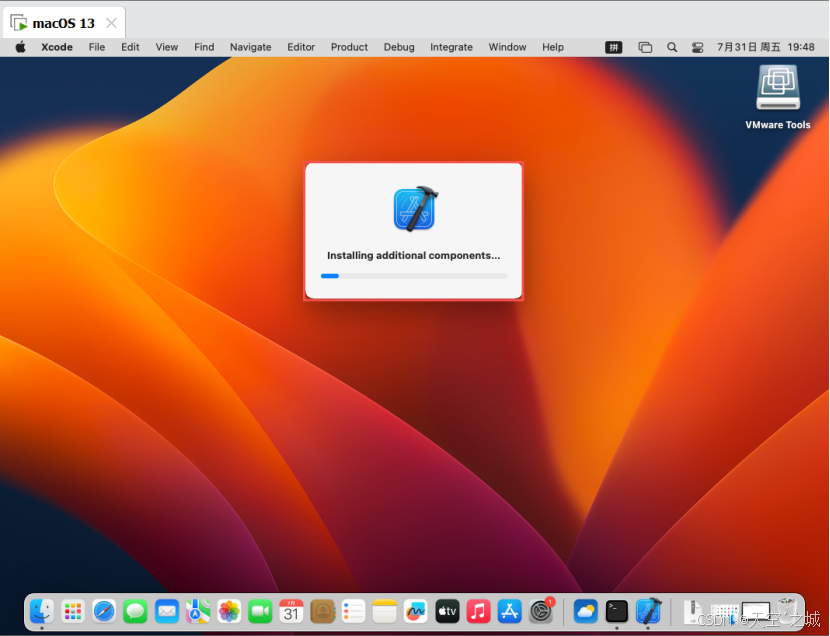The height and width of the screenshot is (636, 830).
Task: Open Mail app in dock
Action: tap(167, 611)
